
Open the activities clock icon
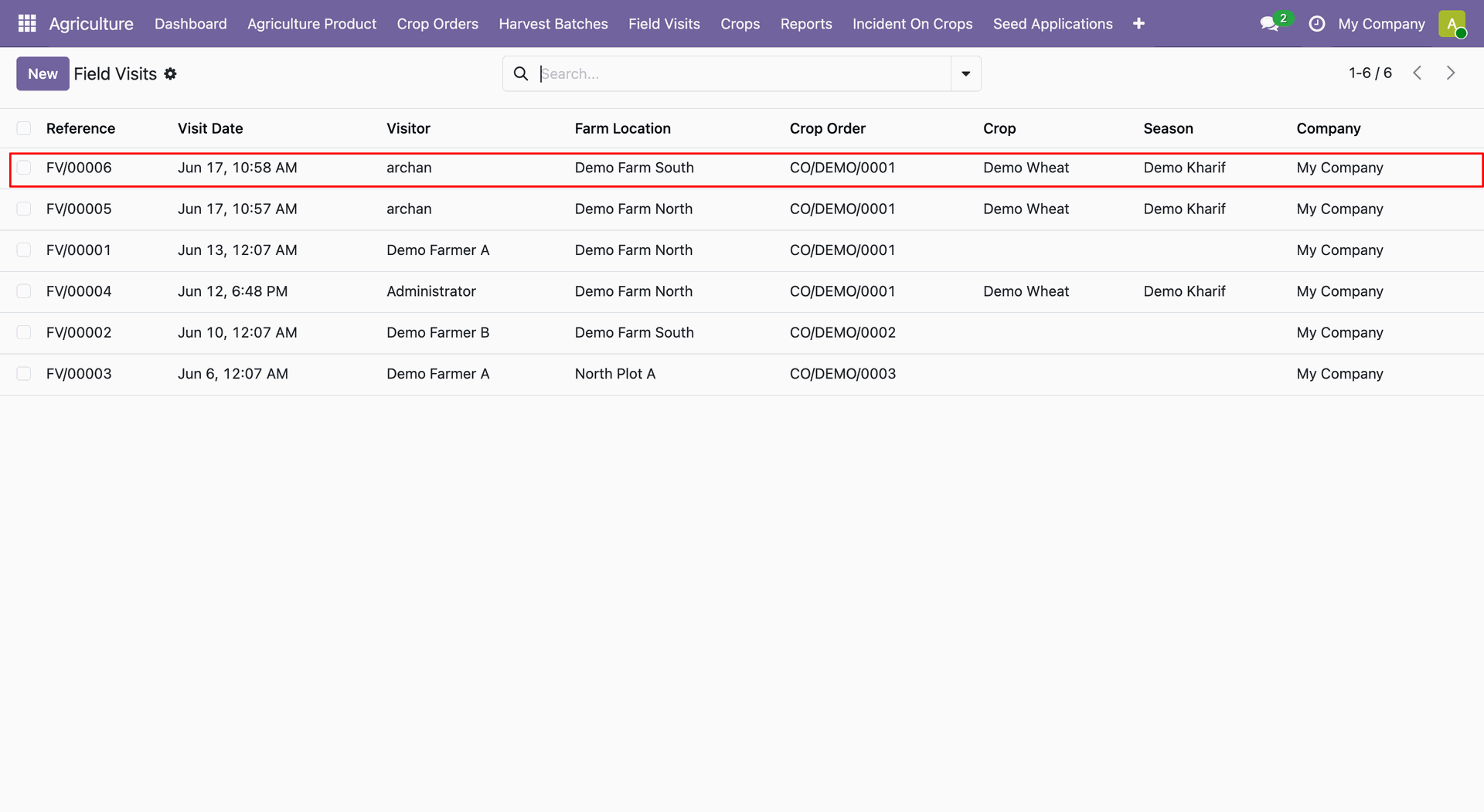coord(1317,24)
